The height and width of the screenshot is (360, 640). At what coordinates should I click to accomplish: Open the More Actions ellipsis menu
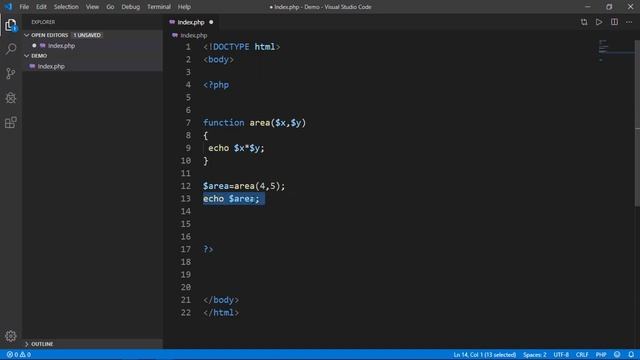(x=629, y=22)
